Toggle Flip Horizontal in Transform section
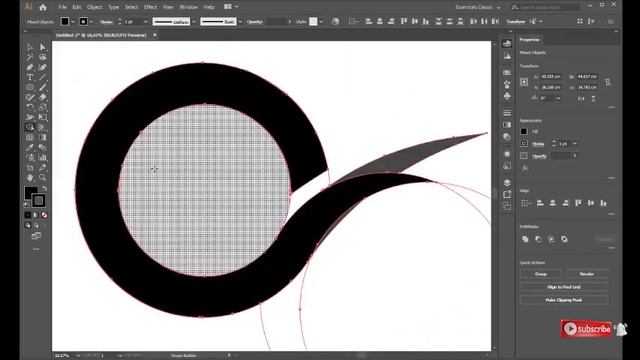Screen dimensions: 640x360 click(581, 98)
